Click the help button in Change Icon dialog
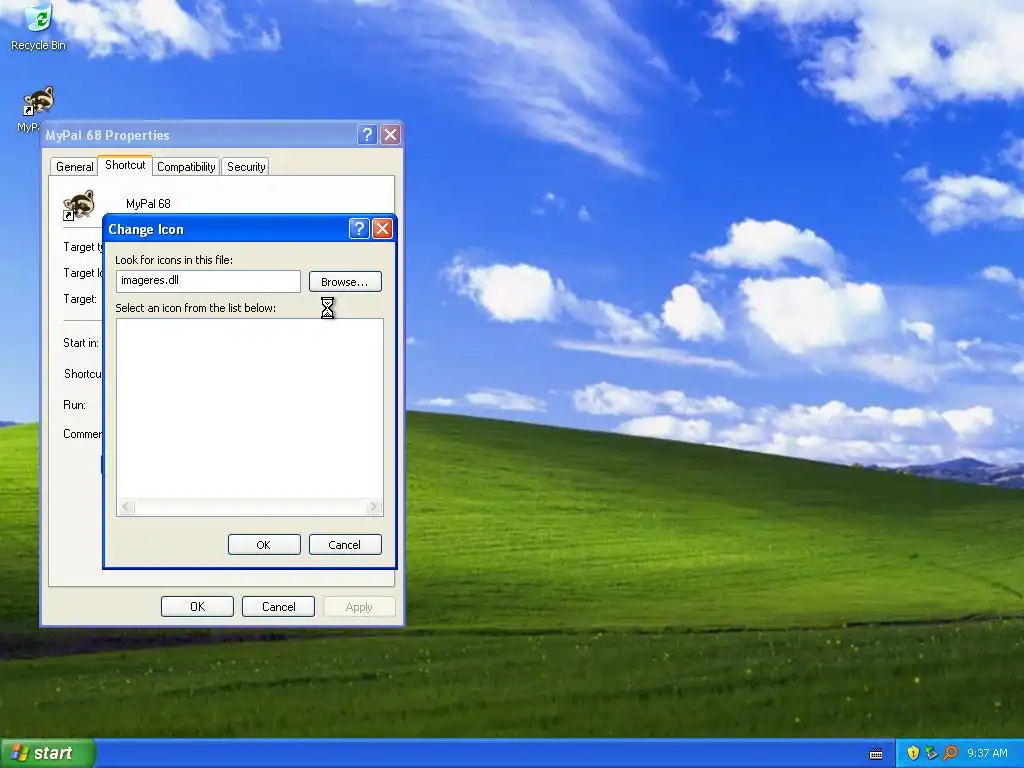Screen dimensions: 1024x768 coord(359,229)
